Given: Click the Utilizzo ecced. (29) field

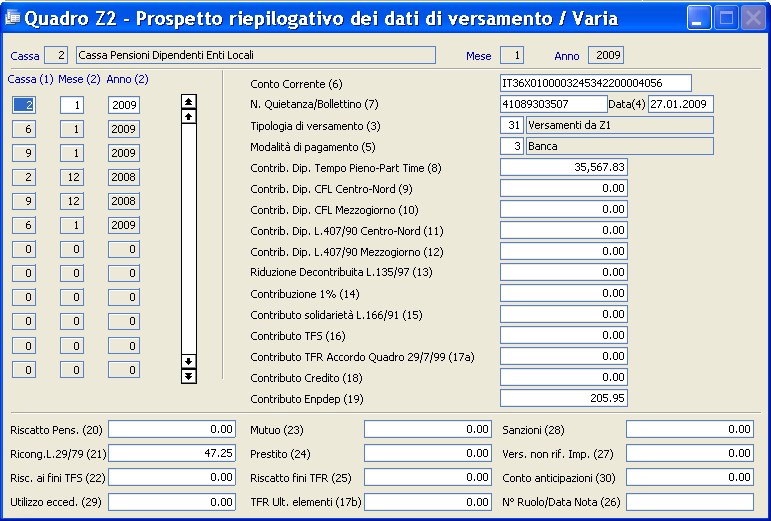Looking at the screenshot, I should 172,502.
